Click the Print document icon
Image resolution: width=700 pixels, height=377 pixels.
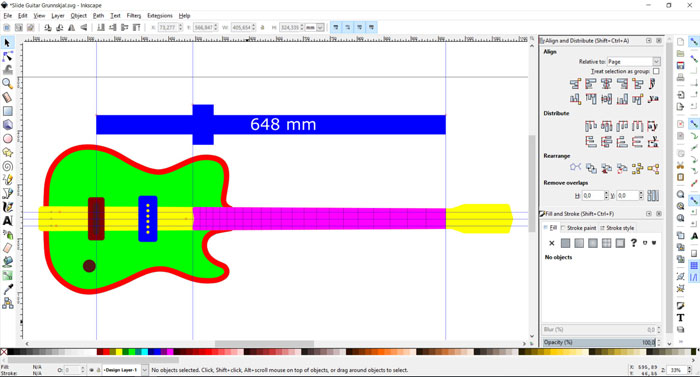click(x=680, y=77)
